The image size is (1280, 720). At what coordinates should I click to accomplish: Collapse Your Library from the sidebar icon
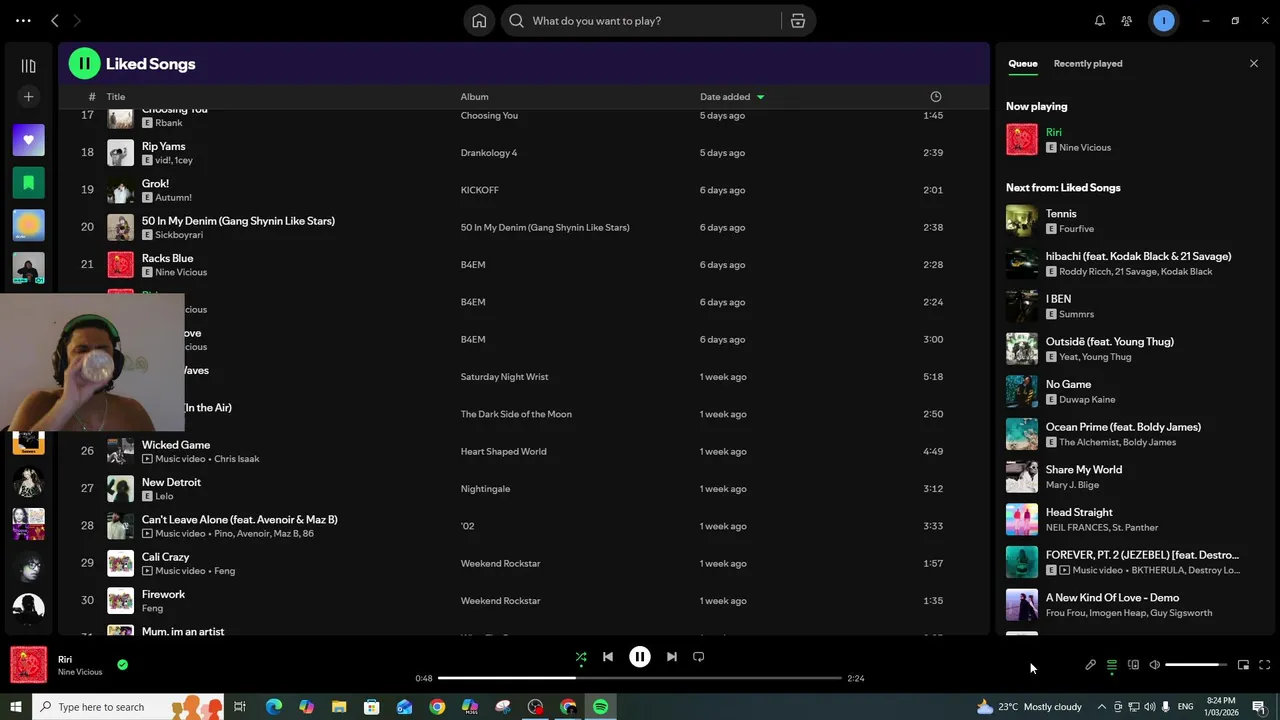(28, 66)
